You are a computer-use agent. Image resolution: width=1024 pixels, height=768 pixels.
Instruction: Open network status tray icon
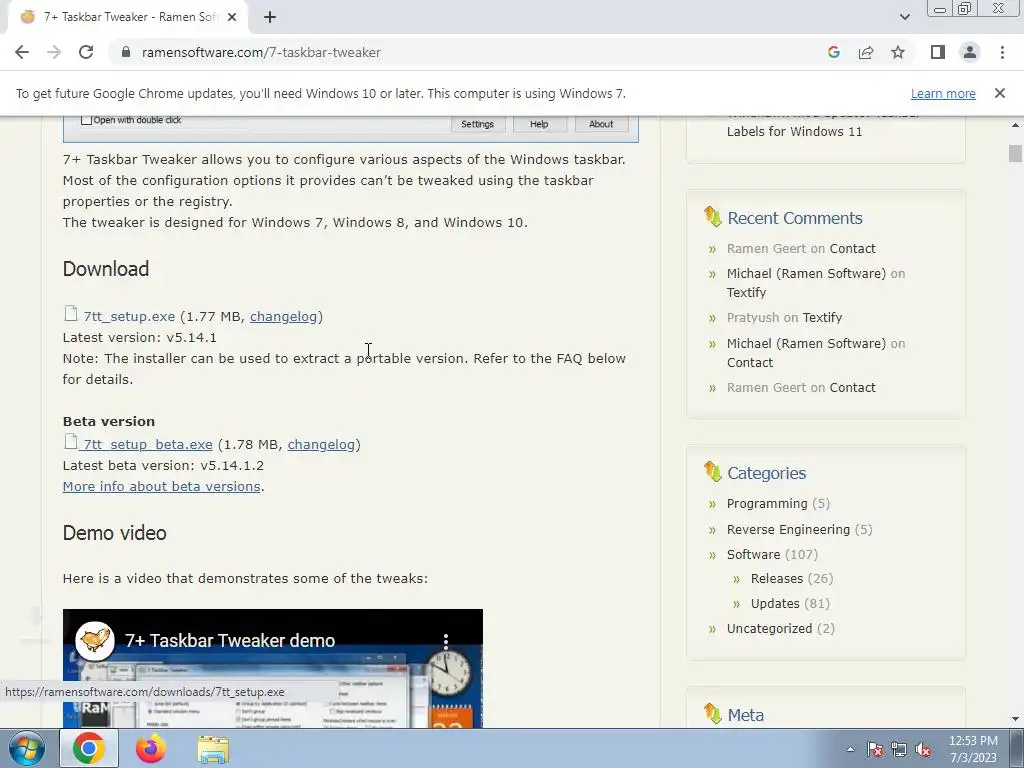tap(899, 750)
